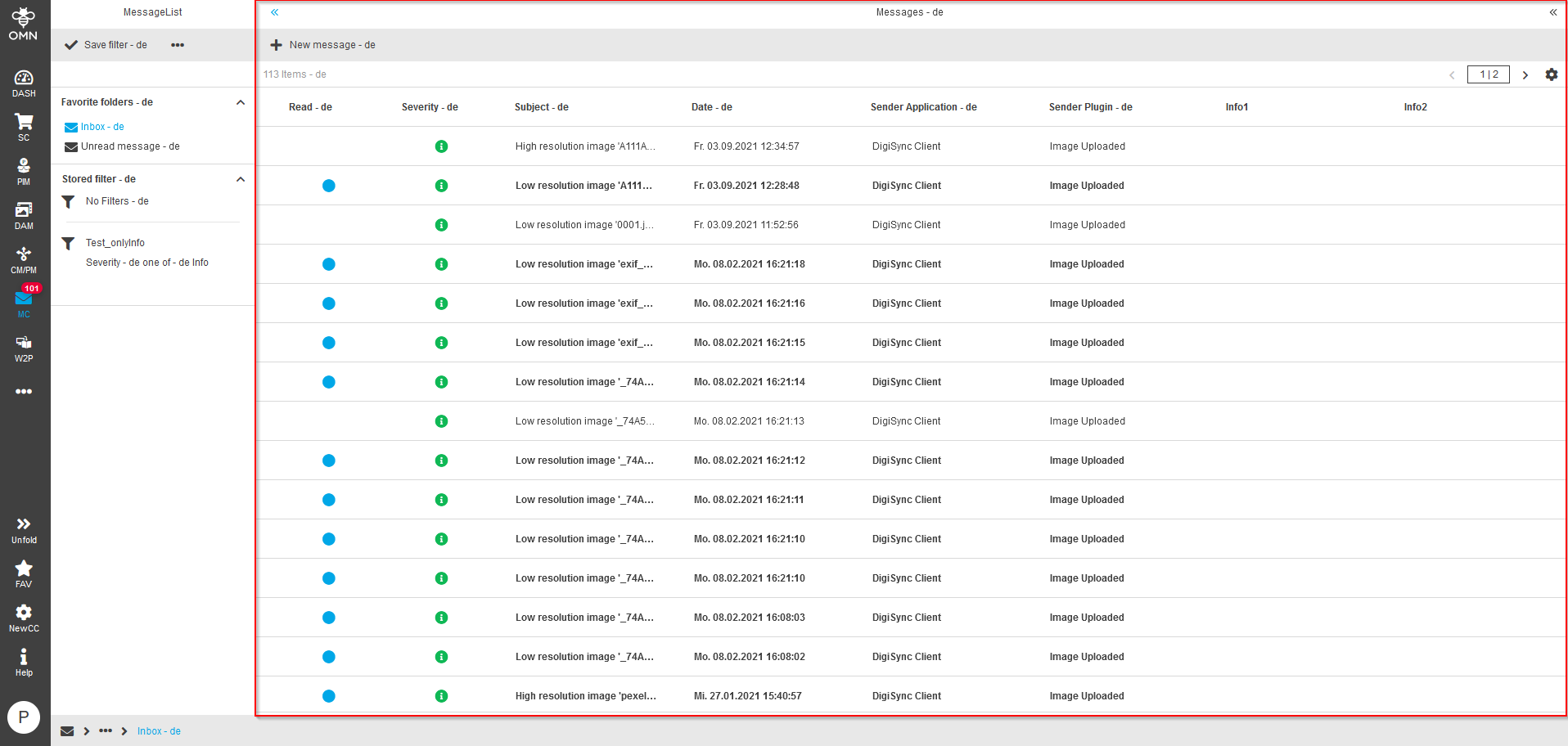This screenshot has height=746, width=1568.
Task: Toggle read dot on 16:21:18 message
Action: tap(329, 264)
